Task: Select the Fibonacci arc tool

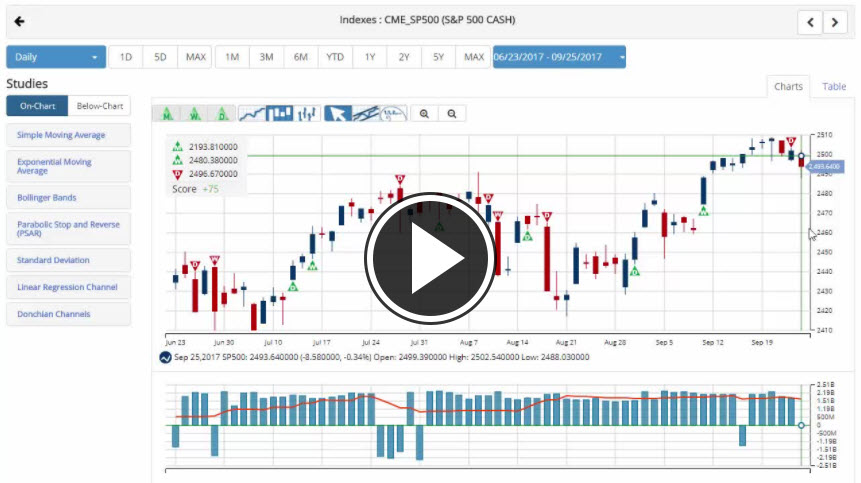Action: [x=393, y=114]
